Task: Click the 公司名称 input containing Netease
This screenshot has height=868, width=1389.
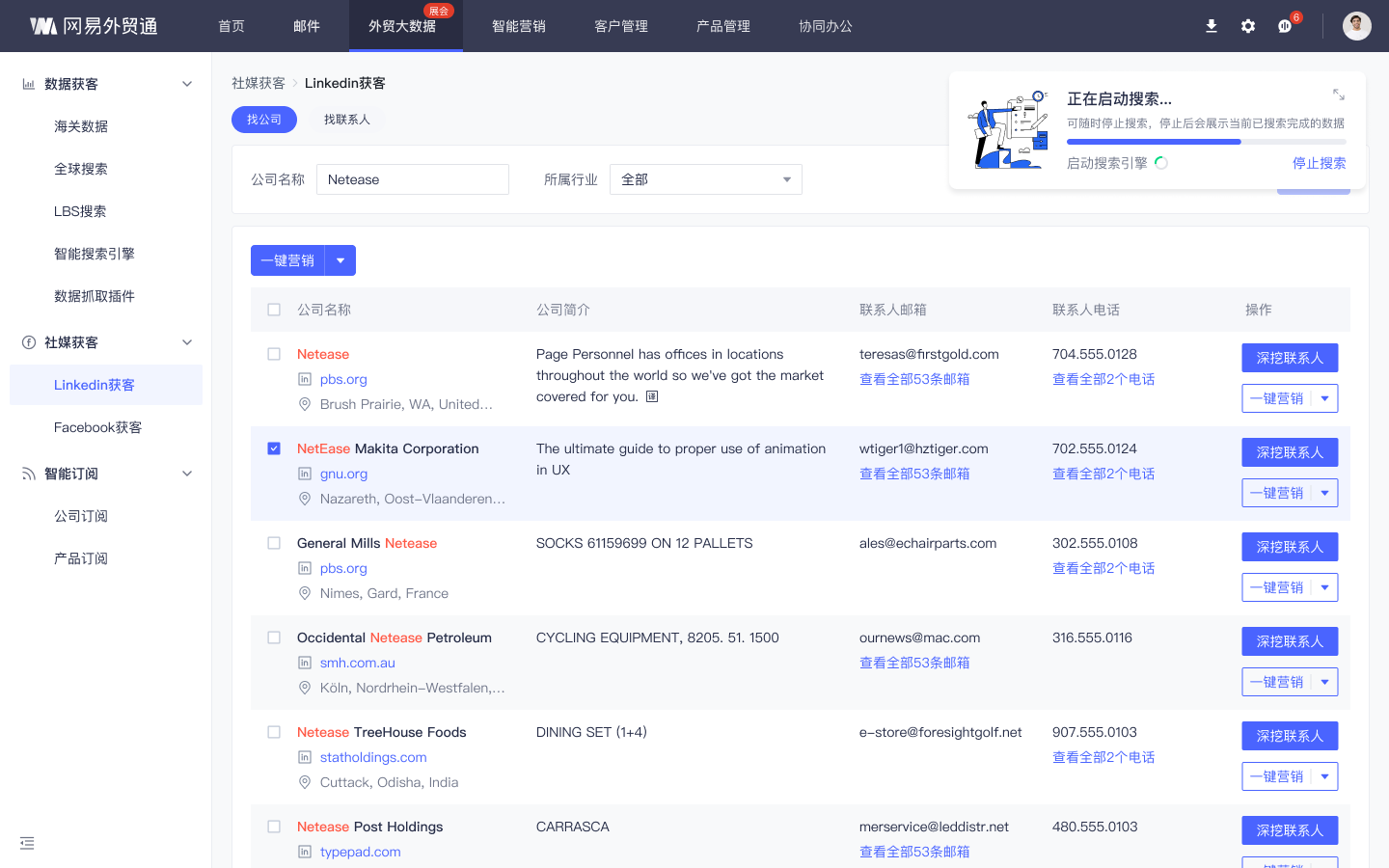Action: [413, 179]
